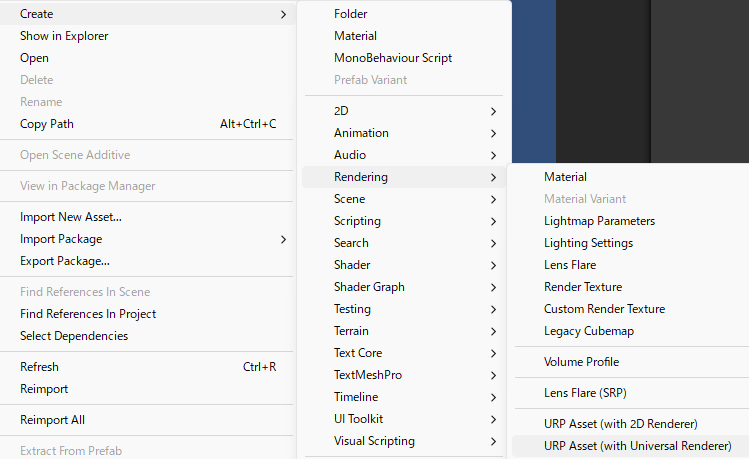This screenshot has height=459, width=749.
Task: Select Reimport All option
Action: [x=52, y=420]
